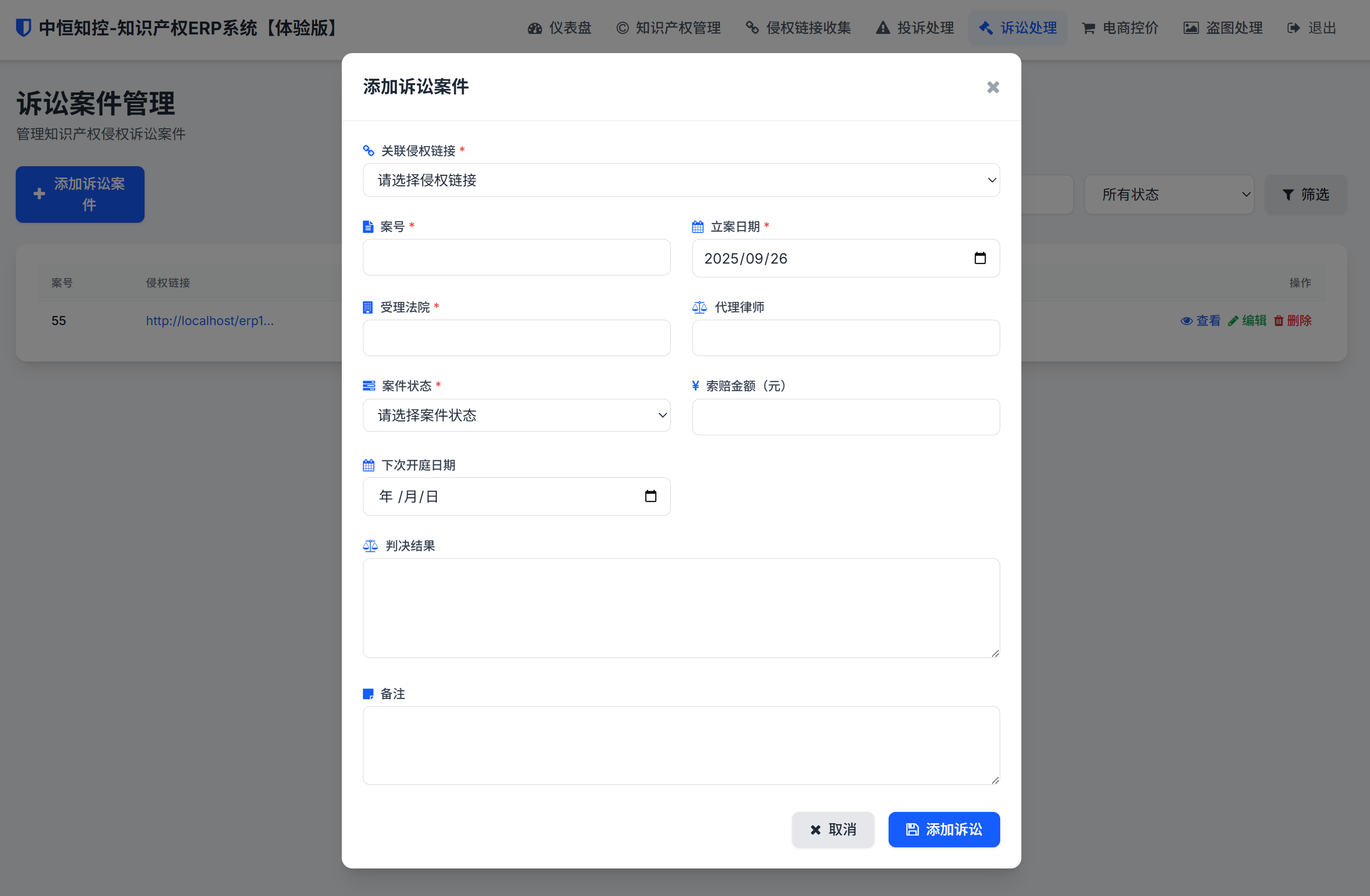
Task: Click the trash icon to 删除 case 55
Action: pos(1279,321)
